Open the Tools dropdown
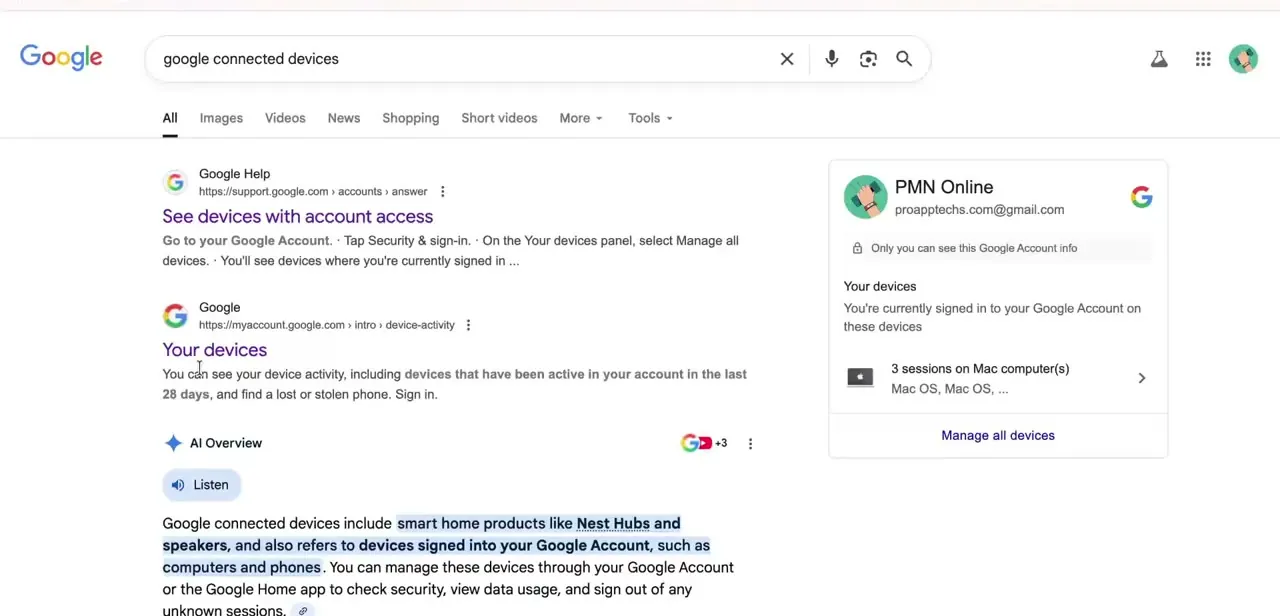 click(650, 118)
